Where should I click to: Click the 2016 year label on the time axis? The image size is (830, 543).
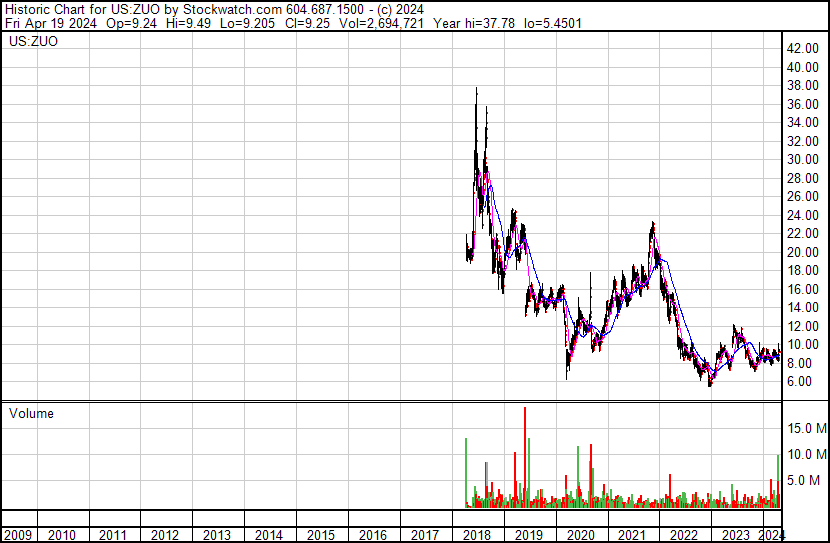(372, 535)
